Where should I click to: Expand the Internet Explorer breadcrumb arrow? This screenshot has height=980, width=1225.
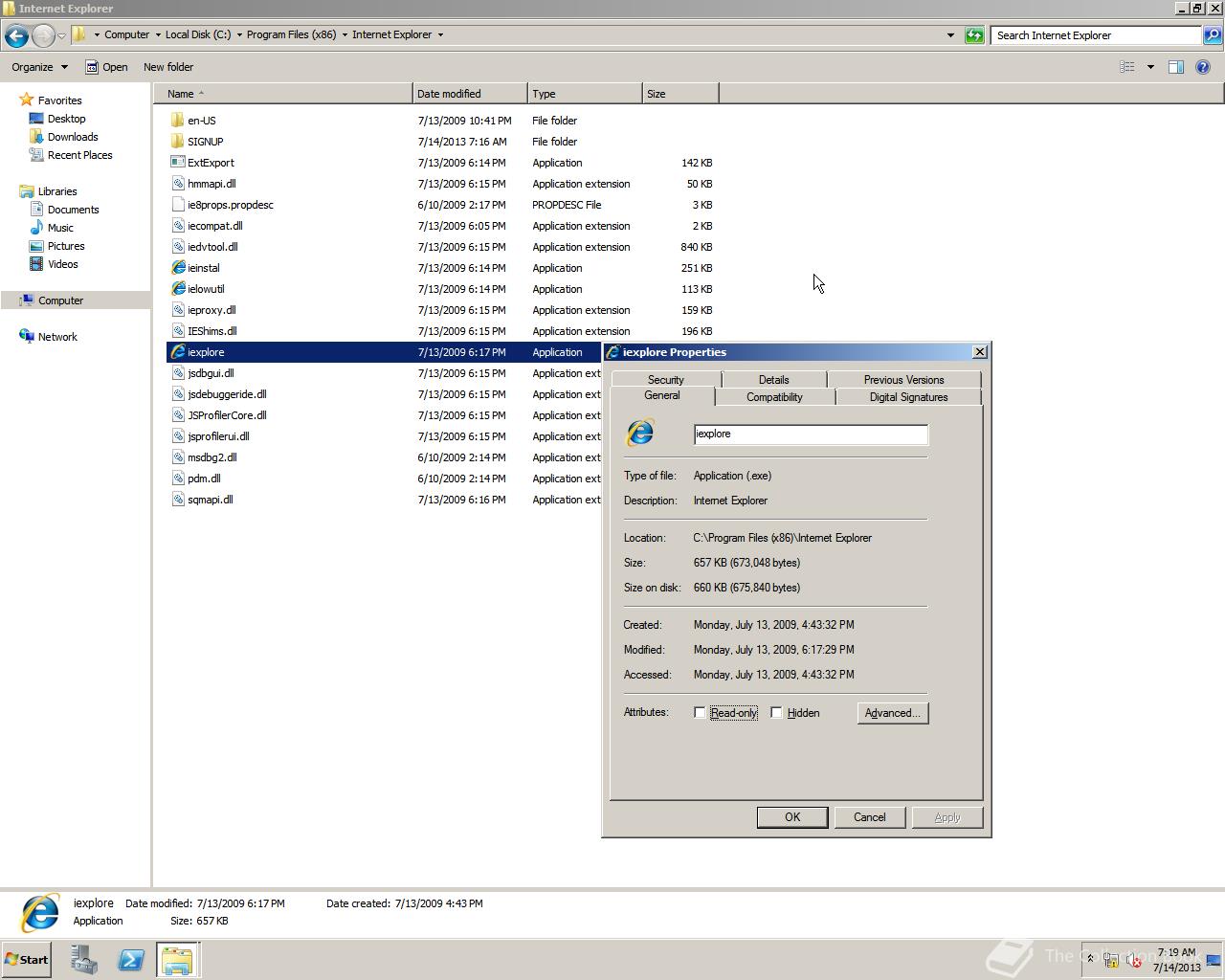(x=440, y=35)
